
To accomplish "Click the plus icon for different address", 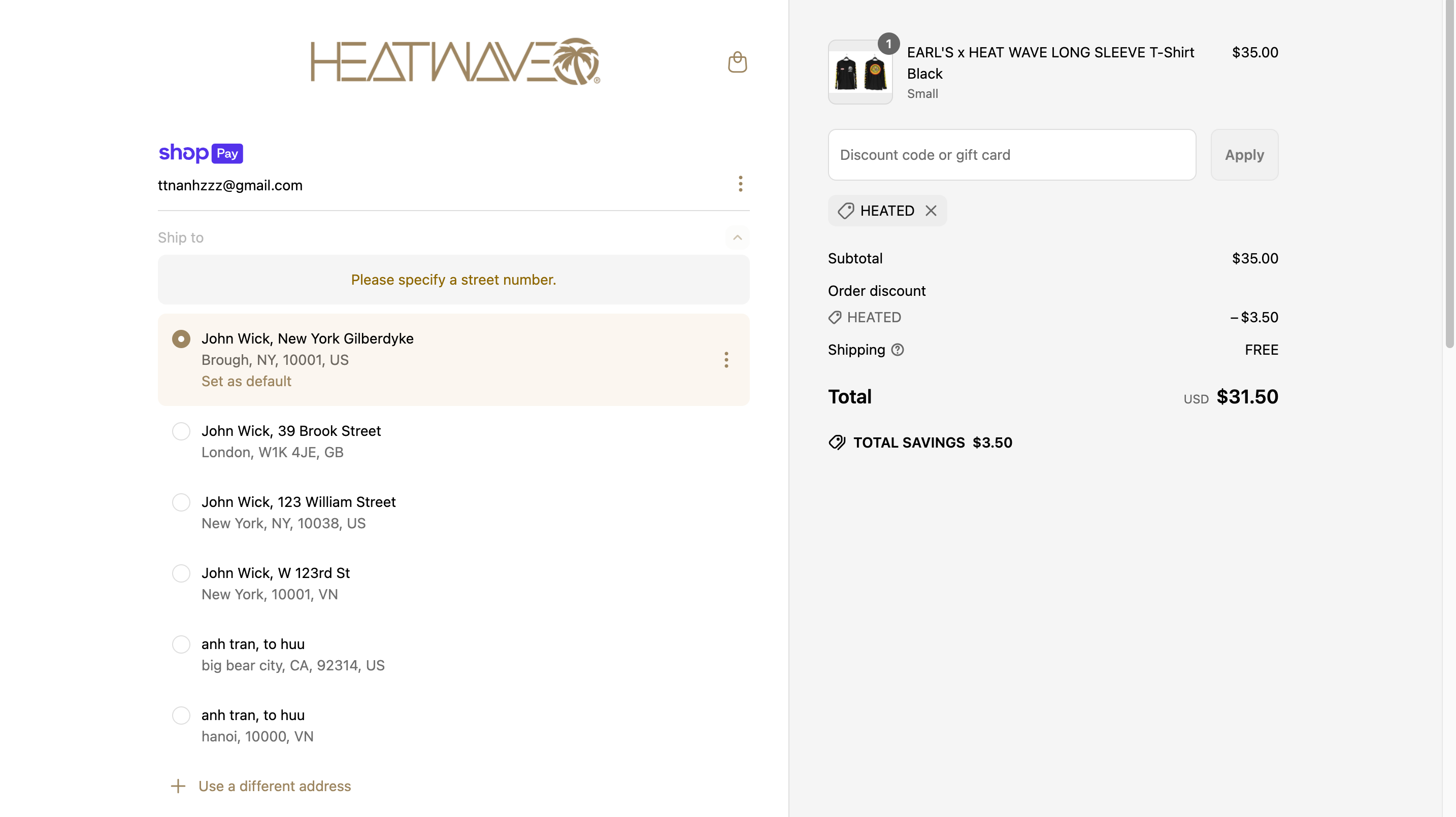I will pyautogui.click(x=178, y=786).
